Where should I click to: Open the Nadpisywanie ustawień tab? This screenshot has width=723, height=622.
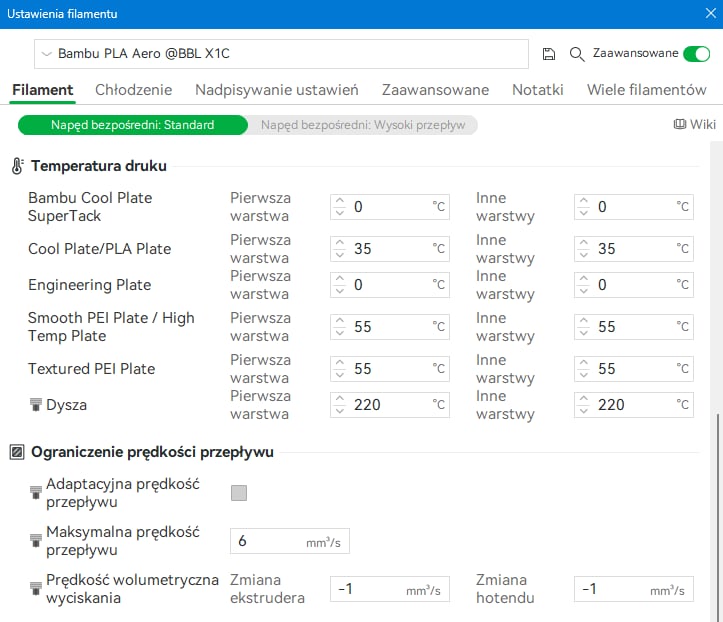coord(277,89)
